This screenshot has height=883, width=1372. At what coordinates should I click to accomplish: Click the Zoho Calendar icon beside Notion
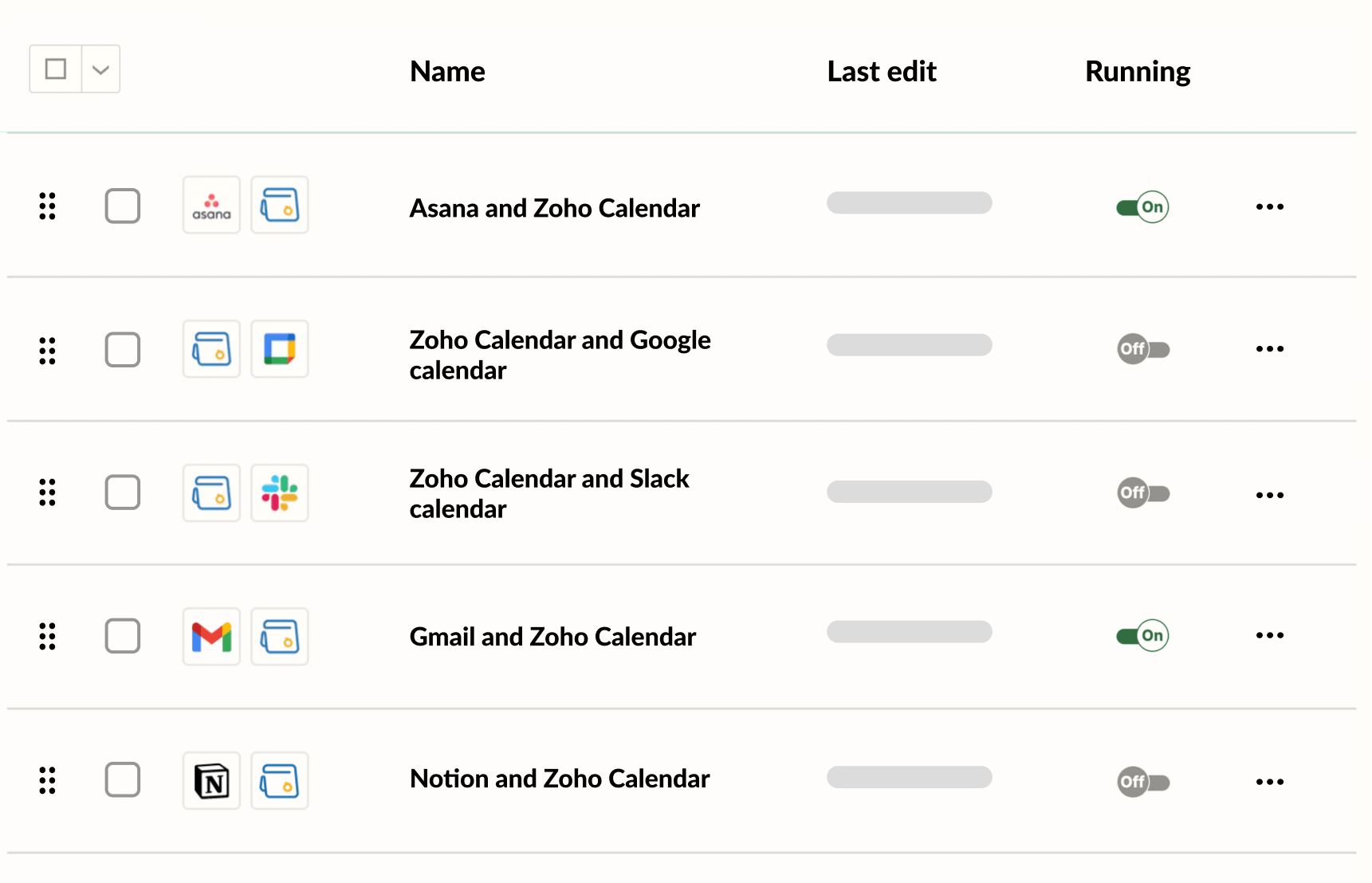point(279,780)
